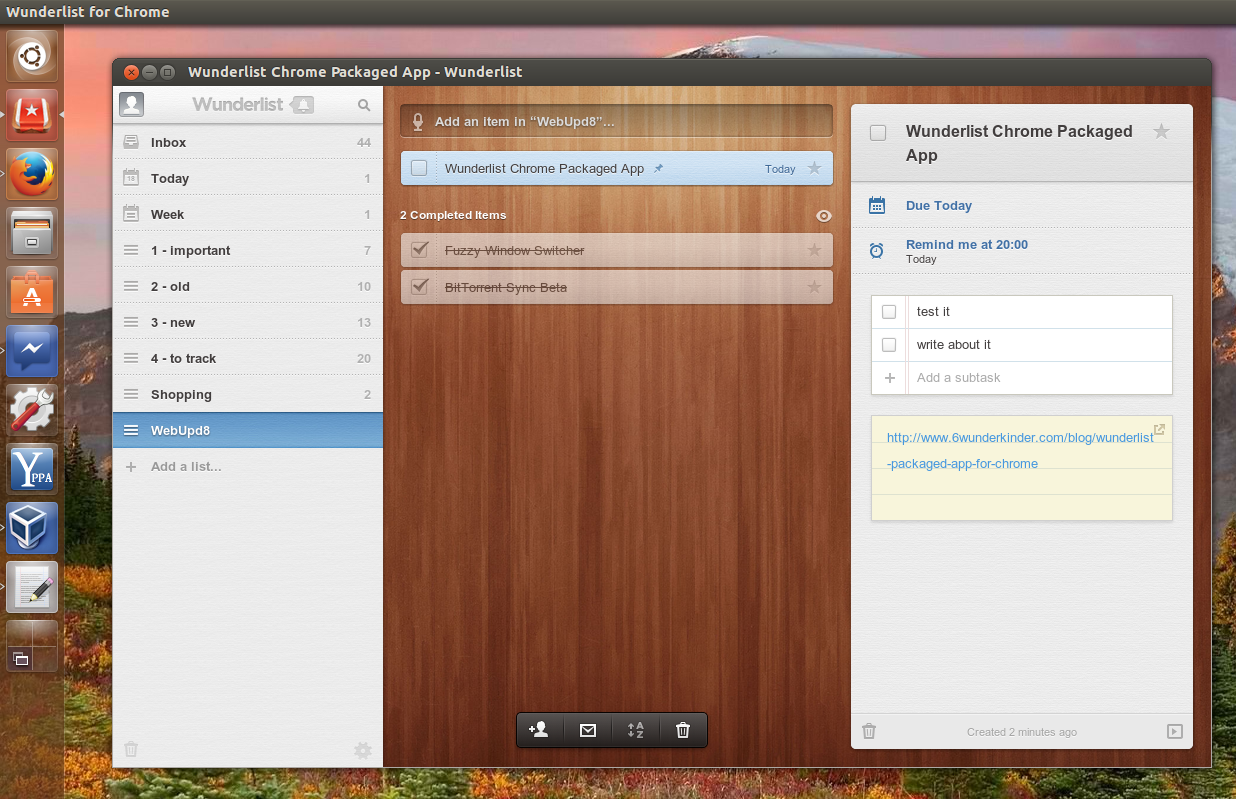Select the '2 - old' list
Image resolution: width=1236 pixels, height=799 pixels.
point(248,286)
